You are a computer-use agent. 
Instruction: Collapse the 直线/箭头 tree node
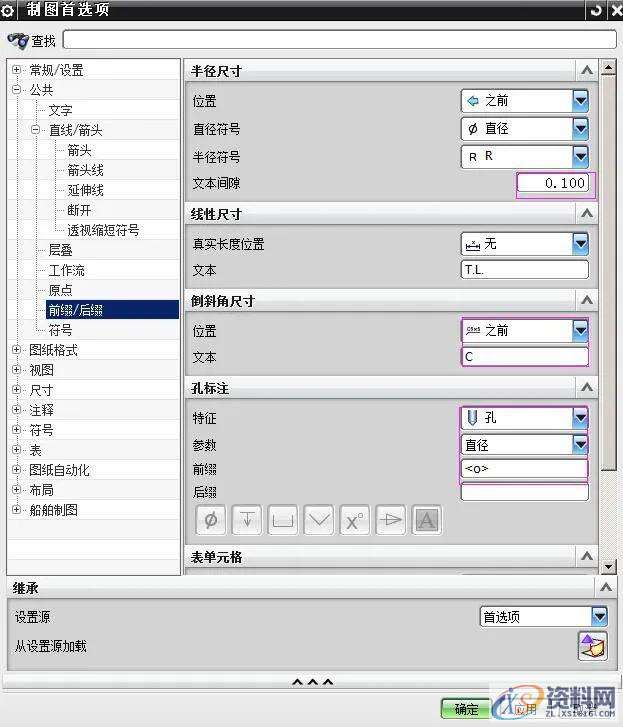pos(36,129)
